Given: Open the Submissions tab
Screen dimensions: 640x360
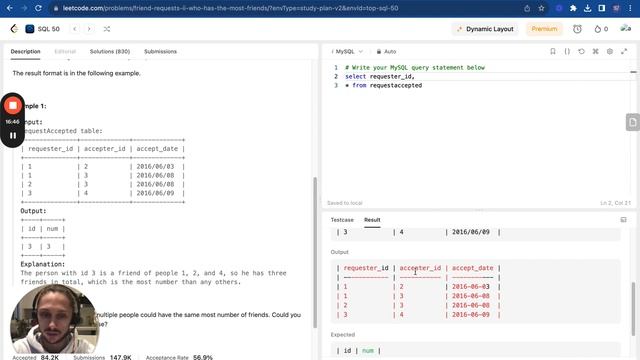Looking at the screenshot, I should [160, 51].
